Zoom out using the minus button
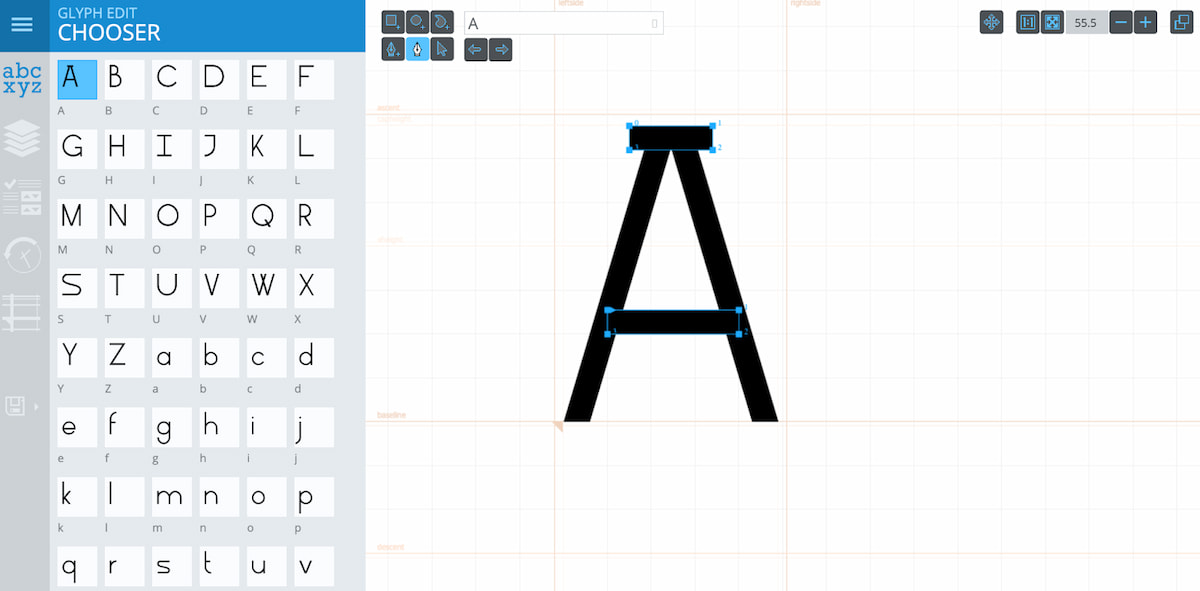The width and height of the screenshot is (1200, 591). coord(1119,22)
